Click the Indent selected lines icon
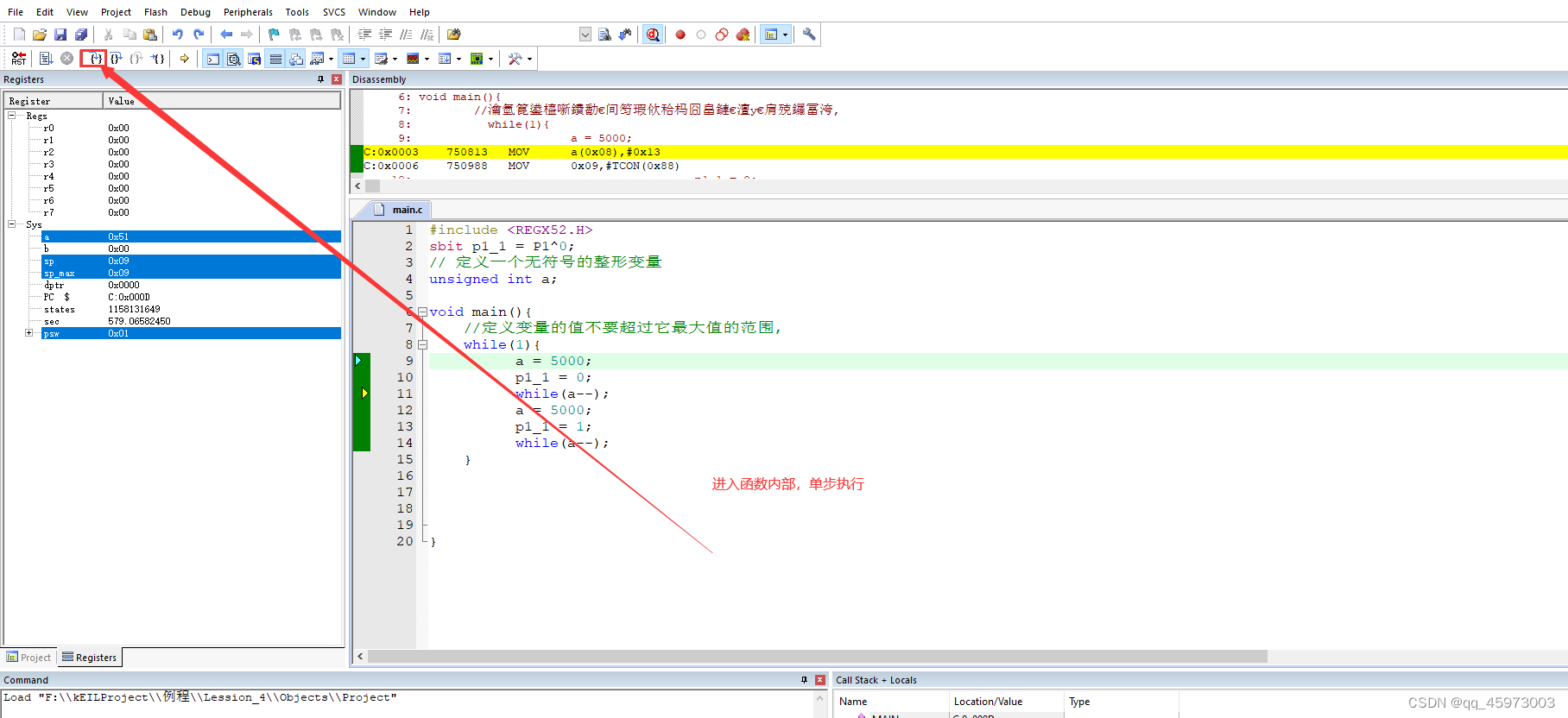This screenshot has height=718, width=1568. (364, 35)
